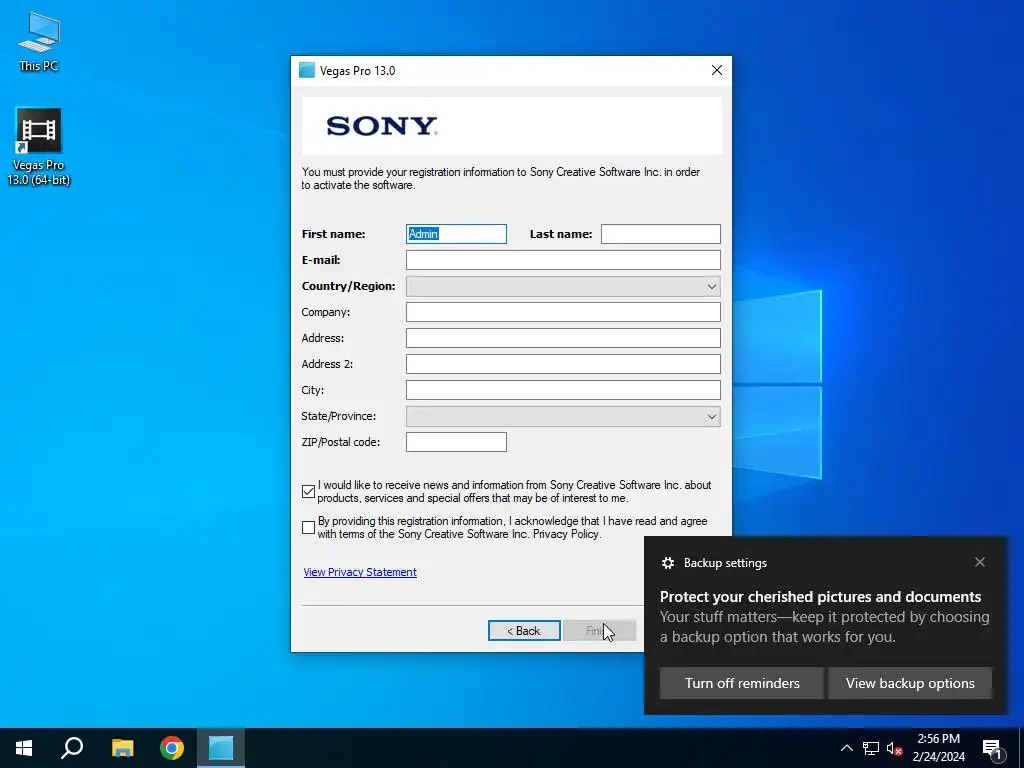Click the Backup settings gear icon
The image size is (1024, 768).
pyautogui.click(x=667, y=563)
